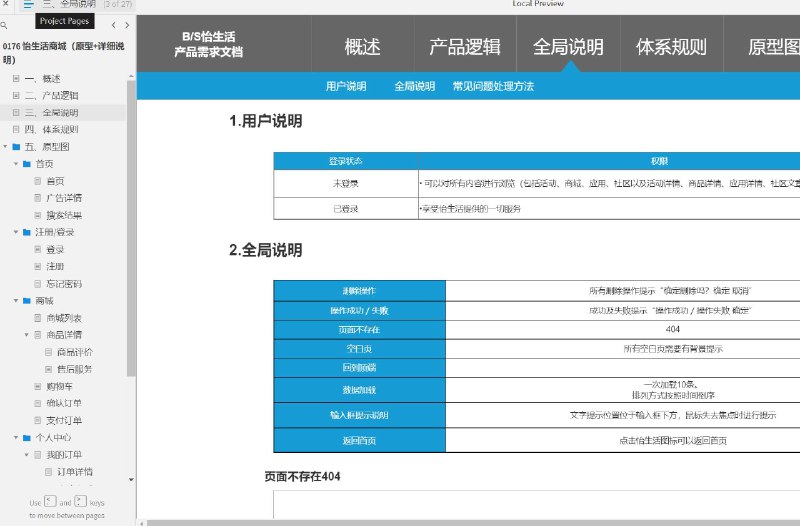Click the 商城 folder icon
The height and width of the screenshot is (526, 800).
(27, 300)
